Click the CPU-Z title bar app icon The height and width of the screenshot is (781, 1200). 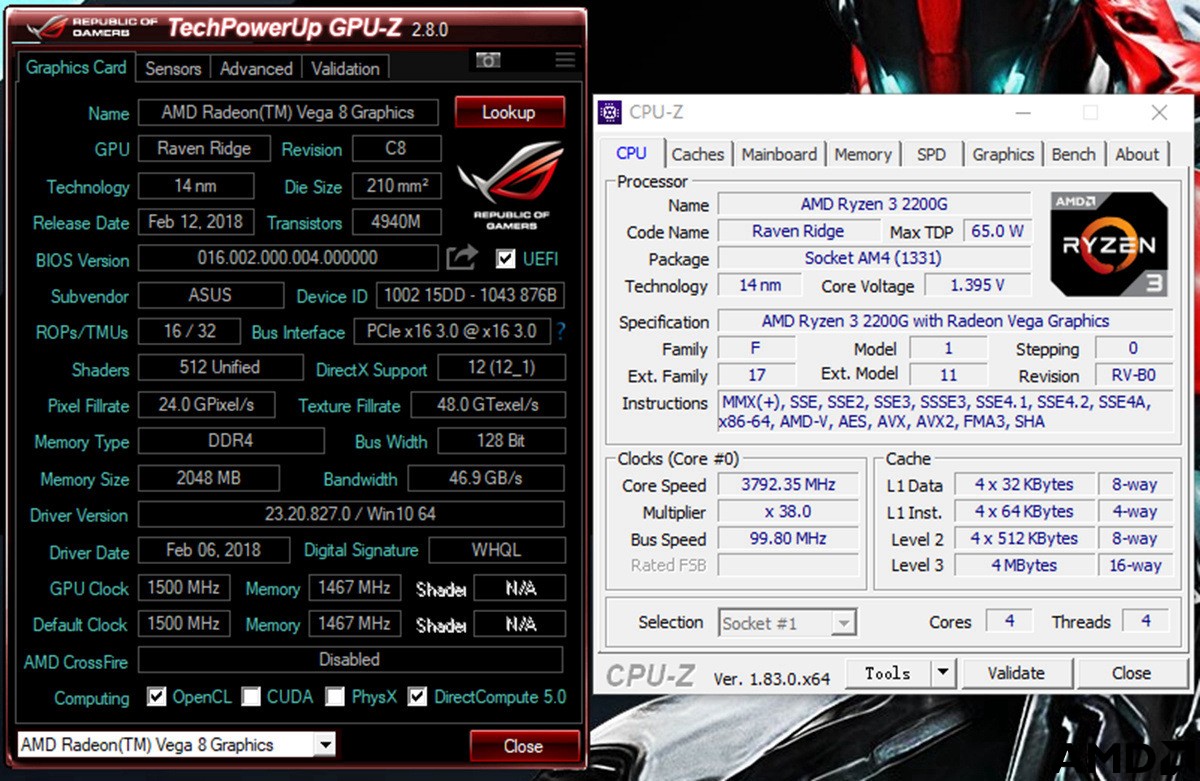pyautogui.click(x=609, y=112)
